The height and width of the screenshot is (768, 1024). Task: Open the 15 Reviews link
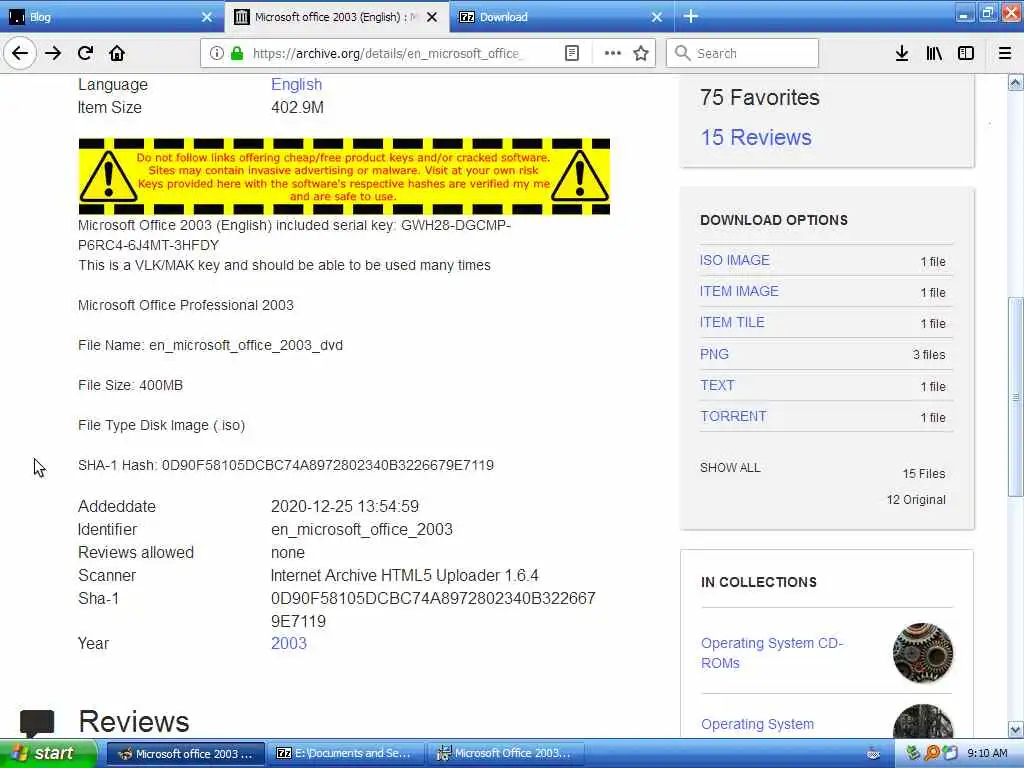pyautogui.click(x=756, y=137)
